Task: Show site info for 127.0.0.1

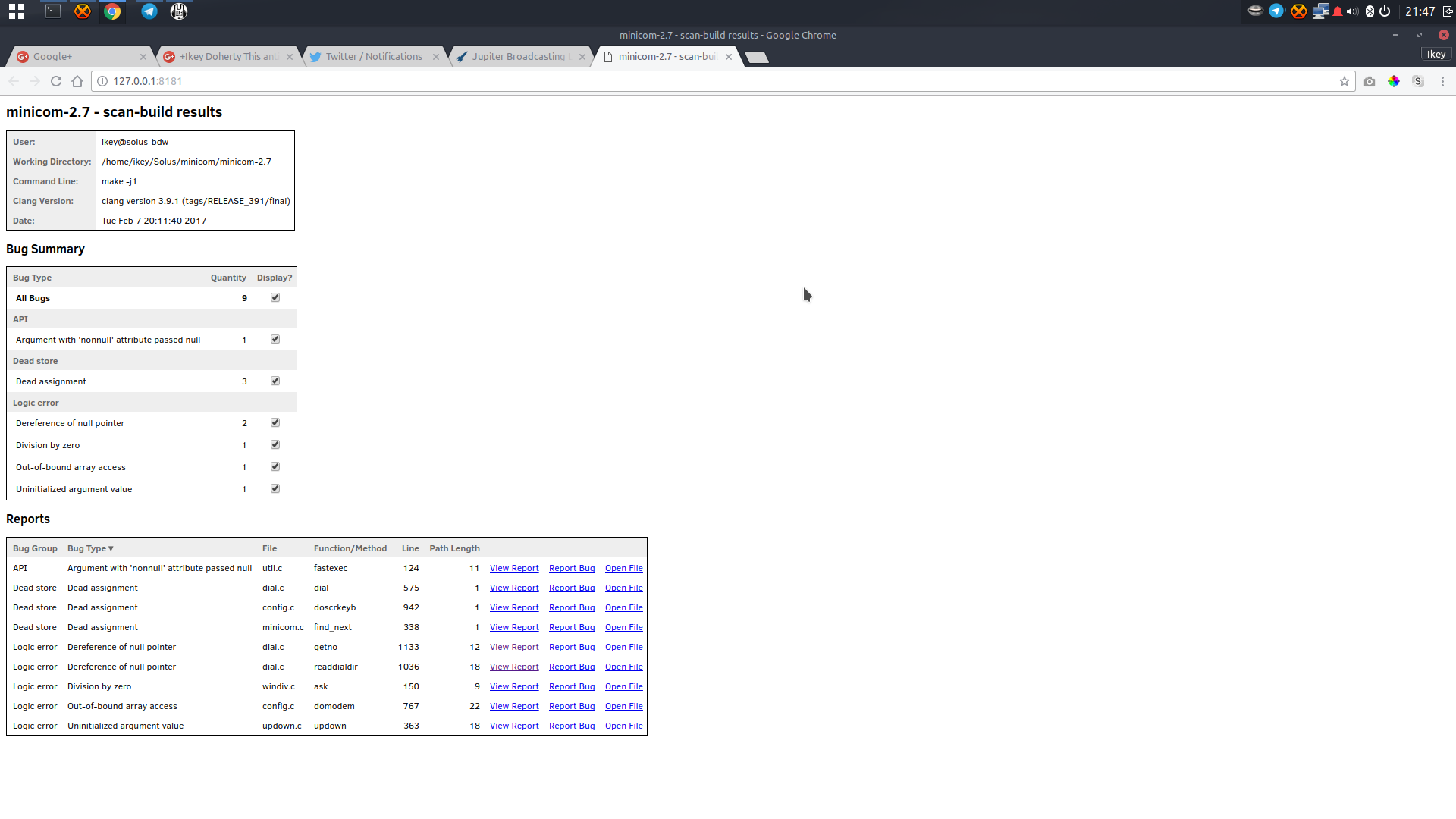Action: 102,81
